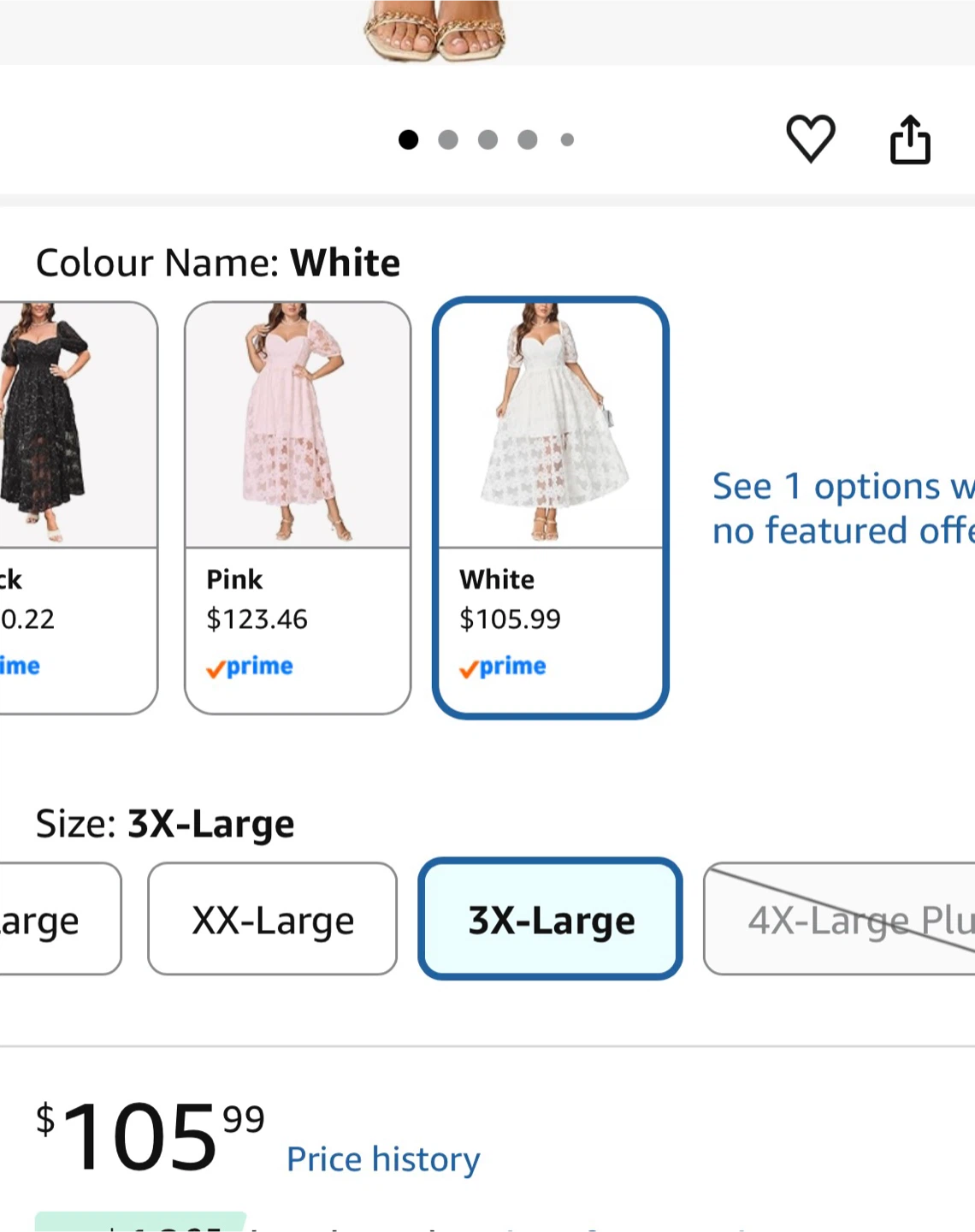975x1232 pixels.
Task: Choose the Pink colour option
Action: [x=298, y=507]
